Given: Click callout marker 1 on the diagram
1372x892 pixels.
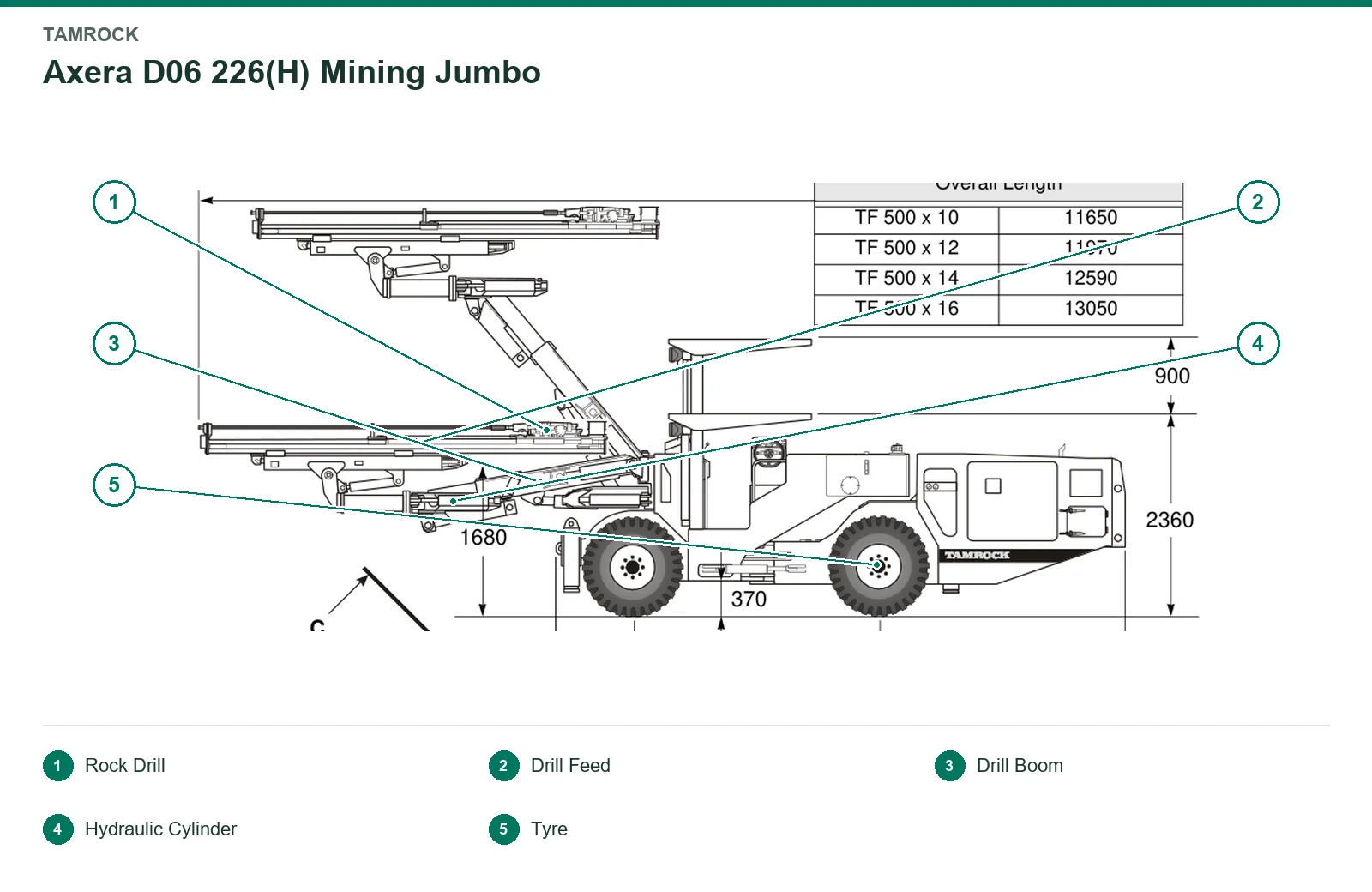Looking at the screenshot, I should pos(114,202).
